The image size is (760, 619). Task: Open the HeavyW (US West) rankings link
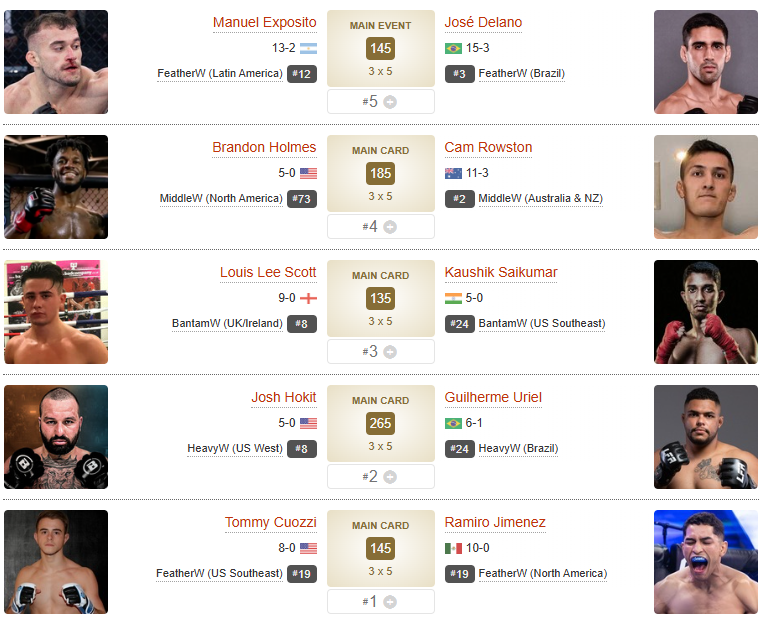coord(235,448)
